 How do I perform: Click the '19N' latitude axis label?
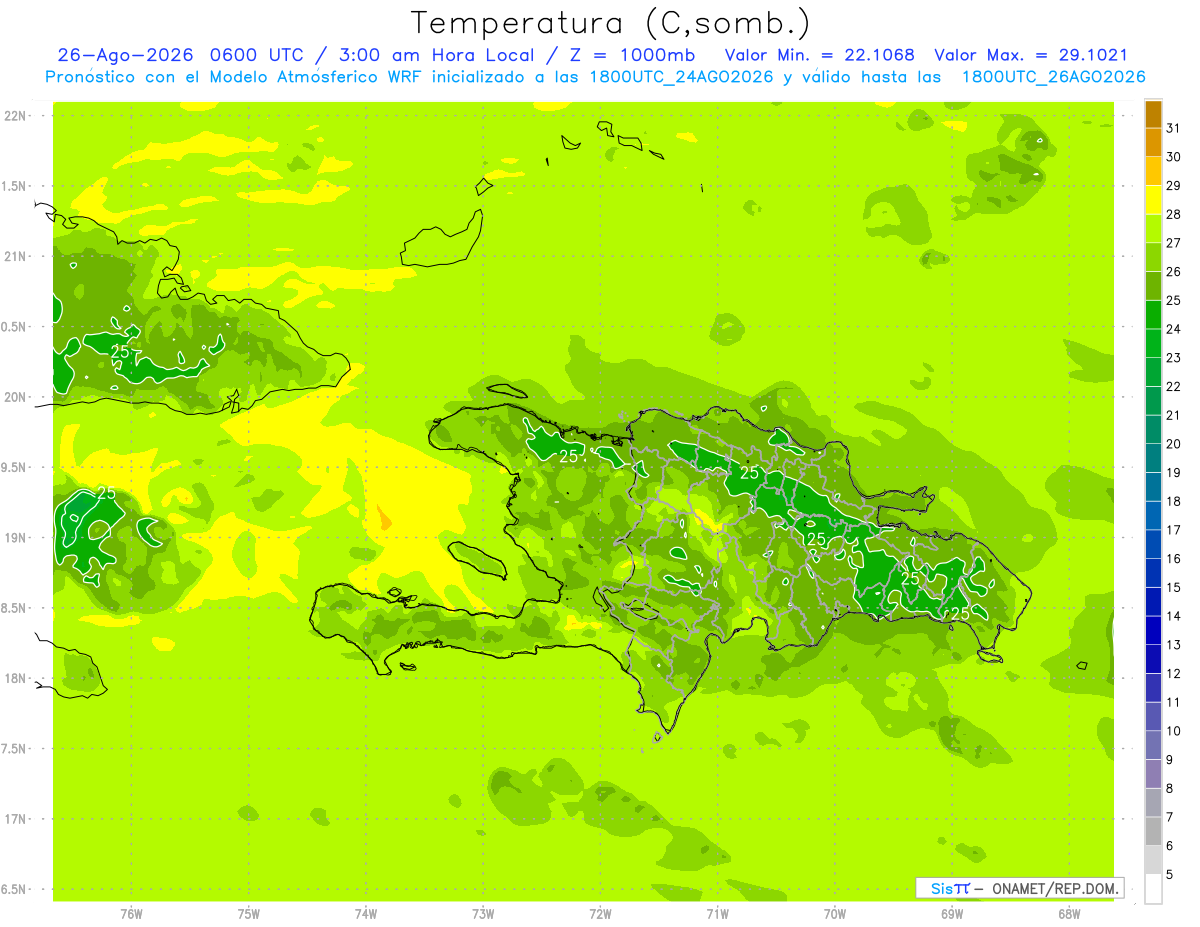pos(15,538)
